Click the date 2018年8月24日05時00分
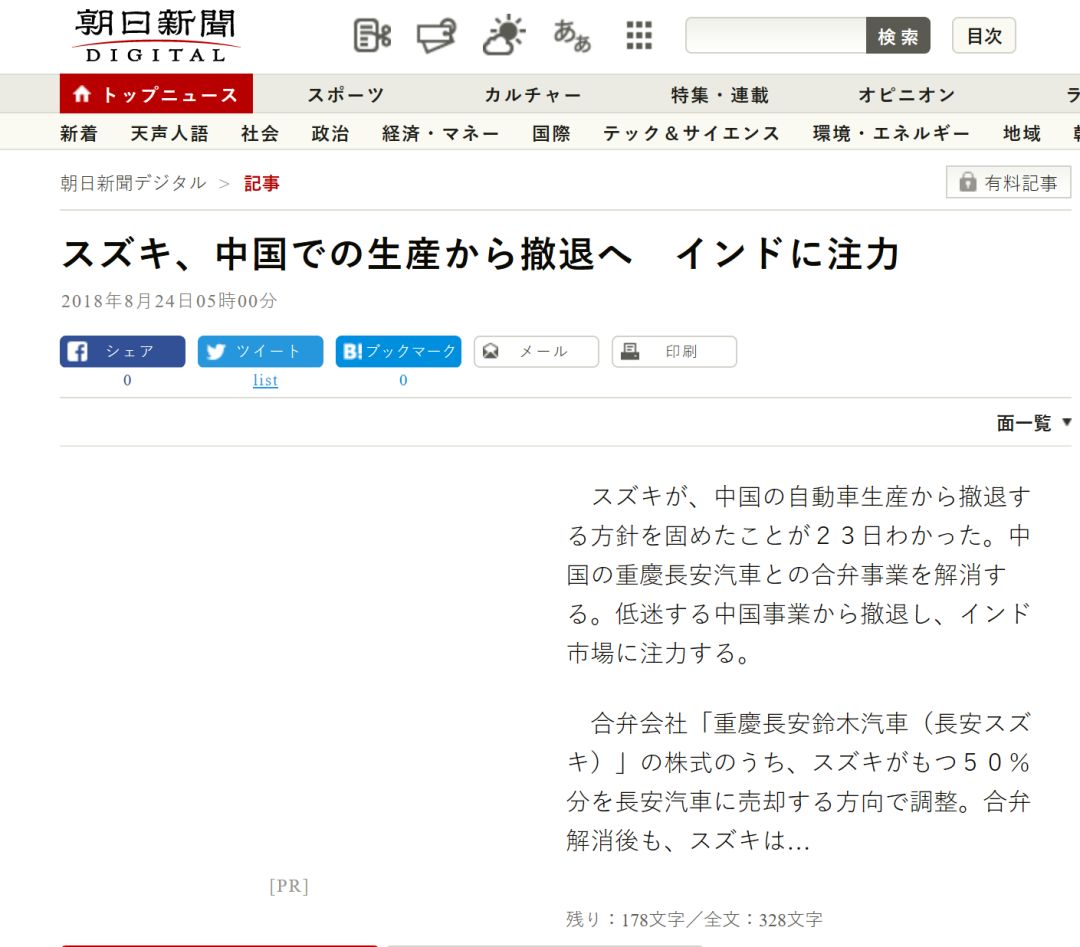Image resolution: width=1080 pixels, height=947 pixels. 169,300
